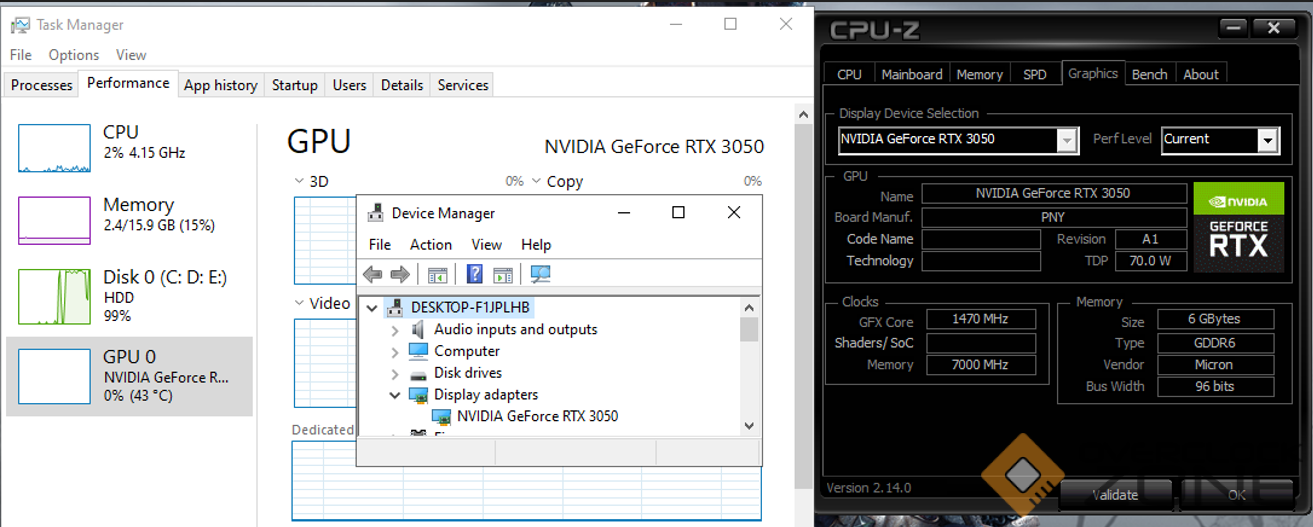Expand the Disk drives node
This screenshot has width=1313, height=527.
pos(394,373)
